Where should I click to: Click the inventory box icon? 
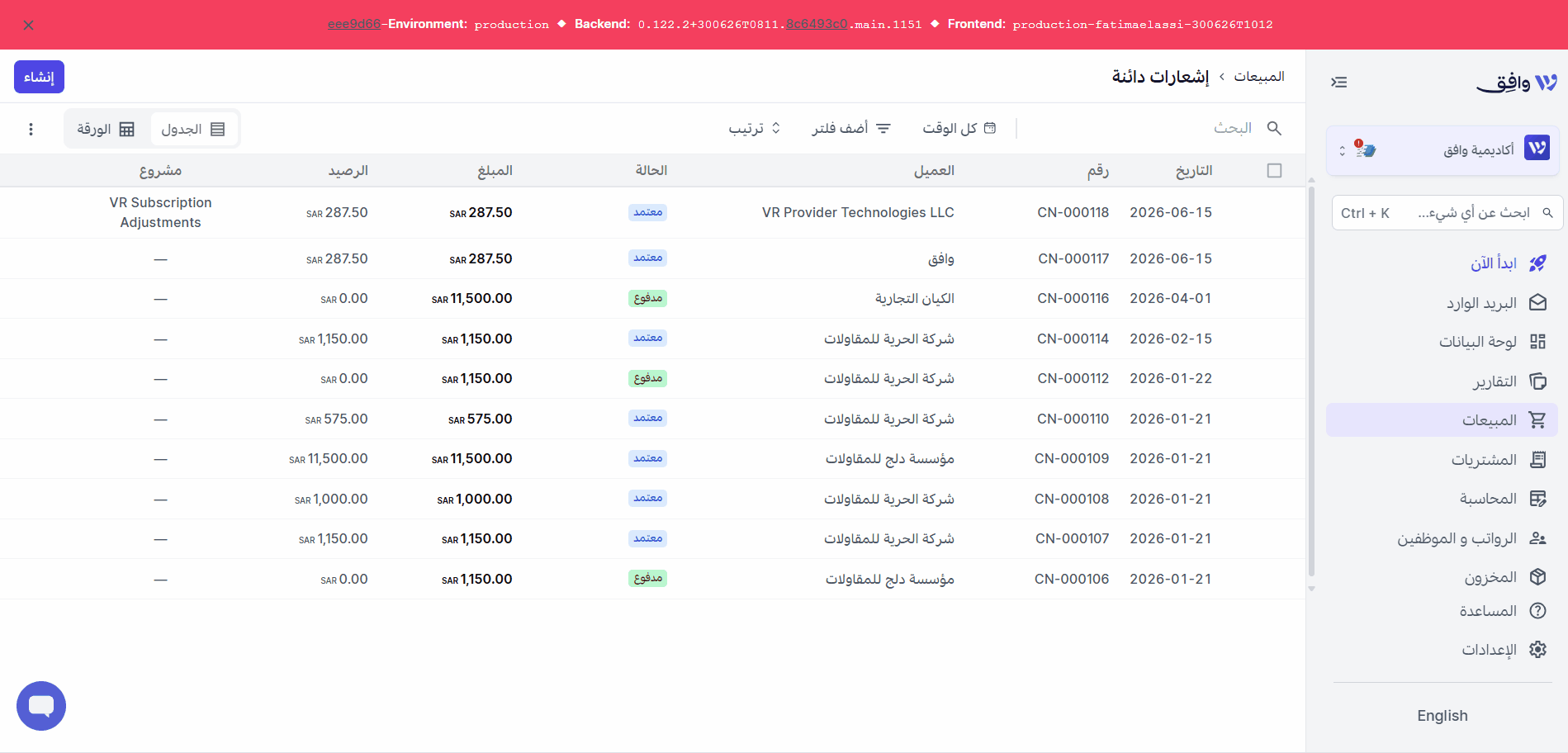1537,577
